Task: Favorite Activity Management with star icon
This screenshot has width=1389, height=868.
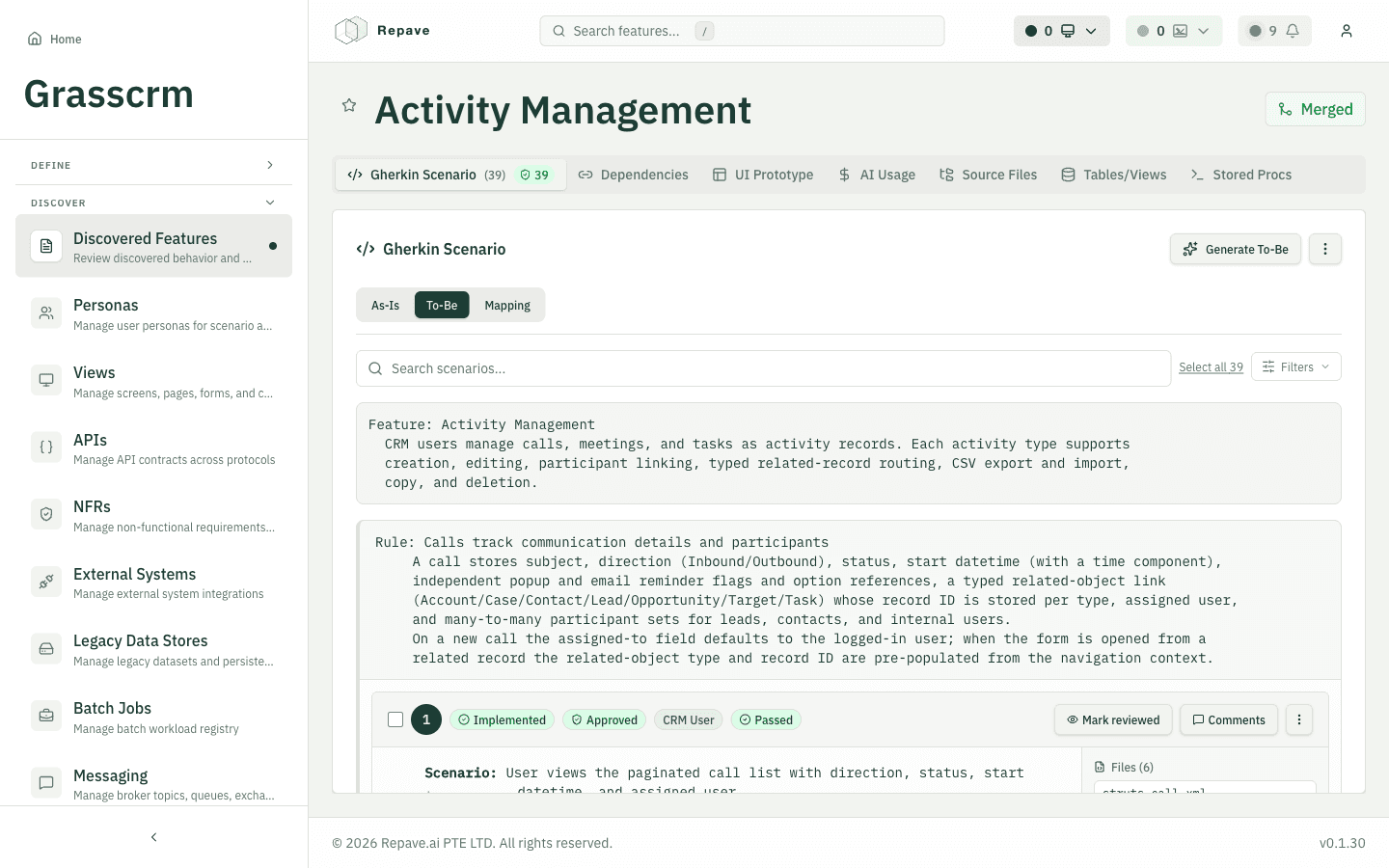Action: tap(349, 105)
